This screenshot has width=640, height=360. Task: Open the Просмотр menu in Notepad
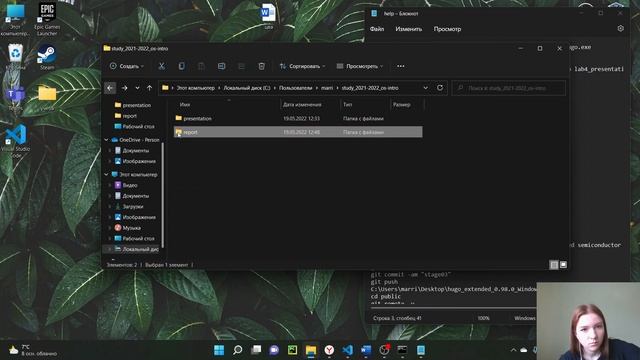coord(447,29)
